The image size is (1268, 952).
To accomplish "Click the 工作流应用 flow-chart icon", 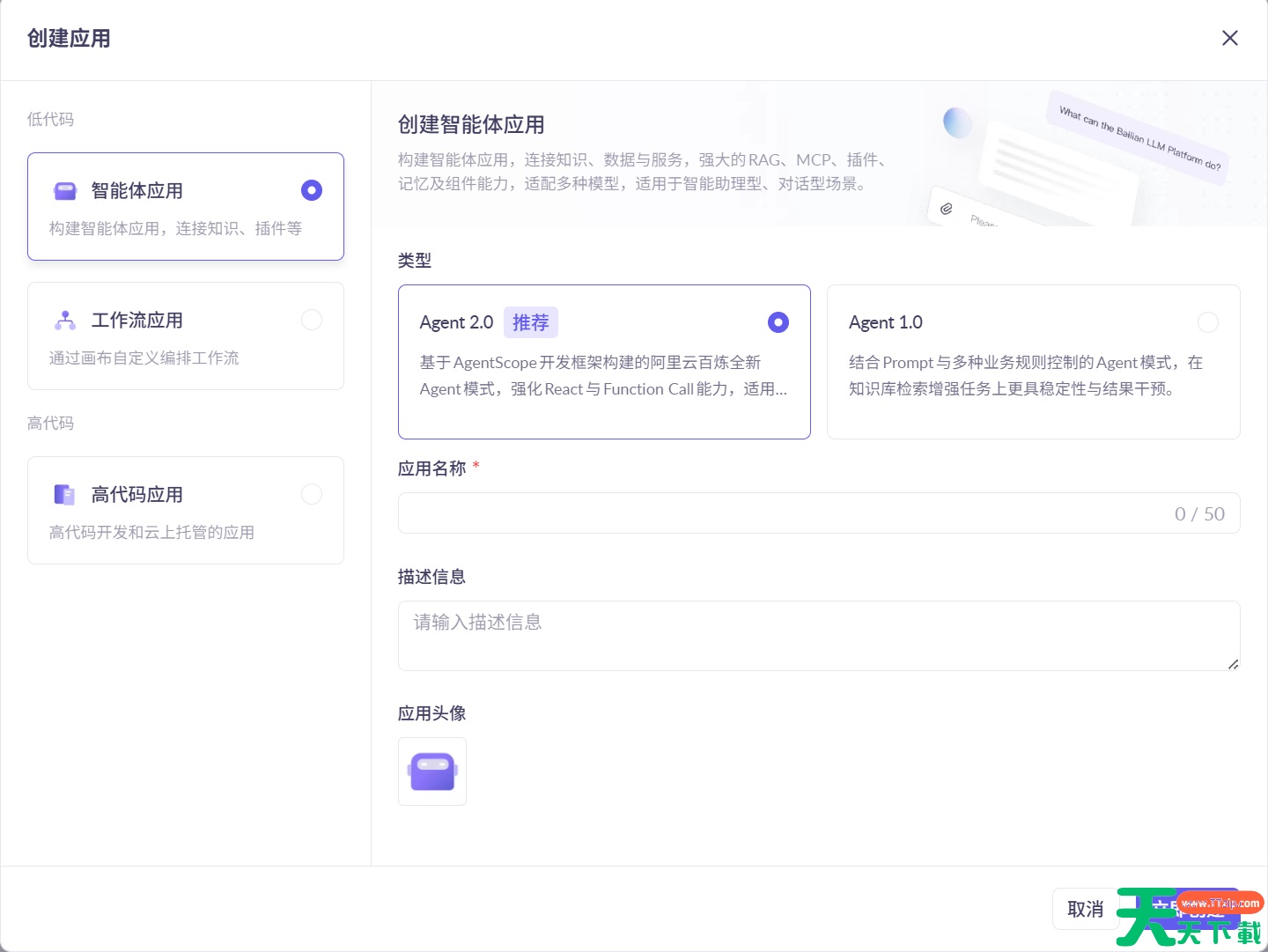I will pos(65,321).
